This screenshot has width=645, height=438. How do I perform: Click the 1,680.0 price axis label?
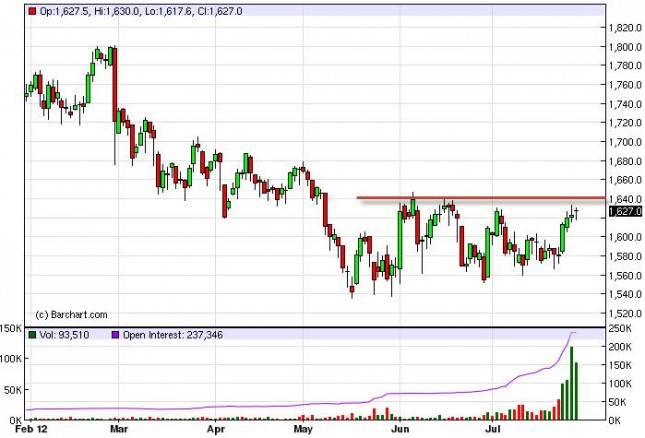pos(625,161)
